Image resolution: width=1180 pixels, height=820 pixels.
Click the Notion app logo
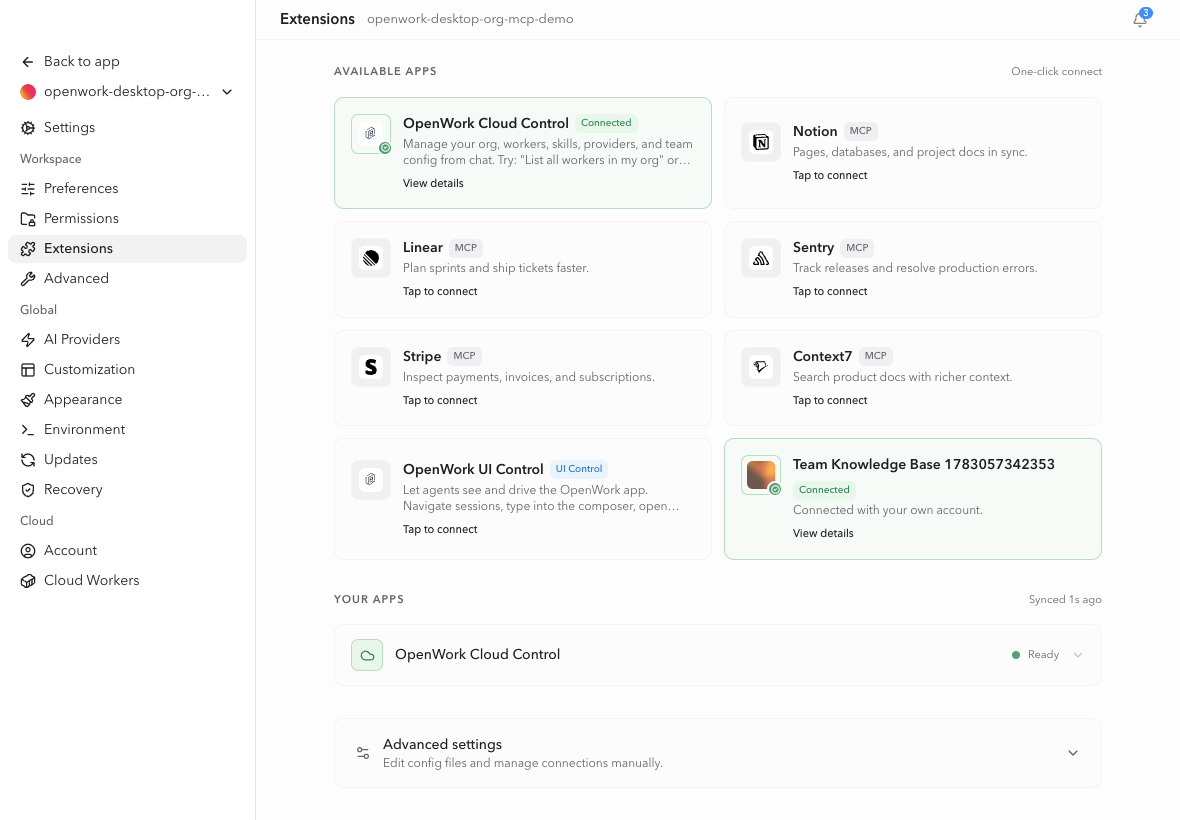click(761, 142)
